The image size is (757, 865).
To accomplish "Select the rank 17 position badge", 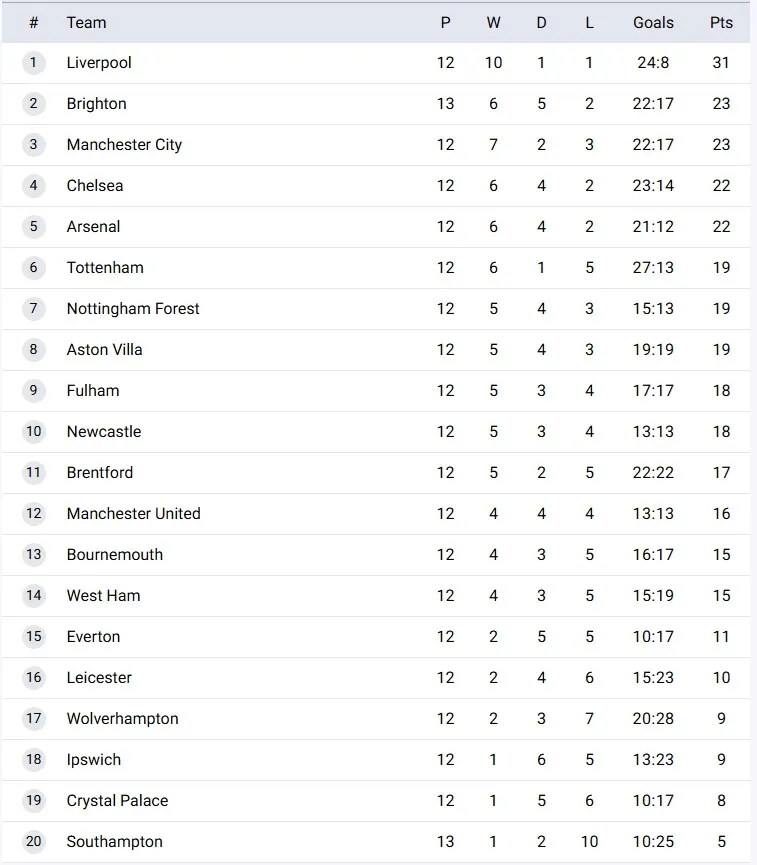I will click(x=34, y=719).
